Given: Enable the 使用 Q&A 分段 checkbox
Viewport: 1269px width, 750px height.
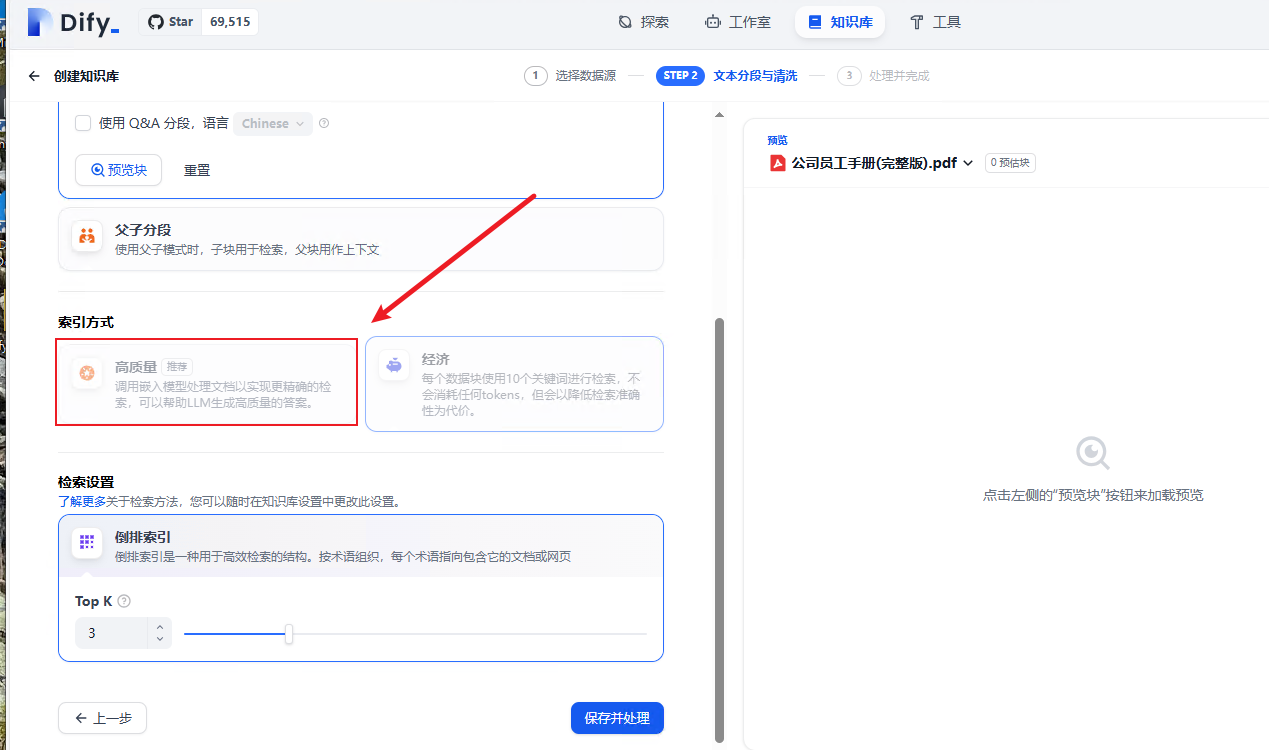Looking at the screenshot, I should [x=84, y=122].
